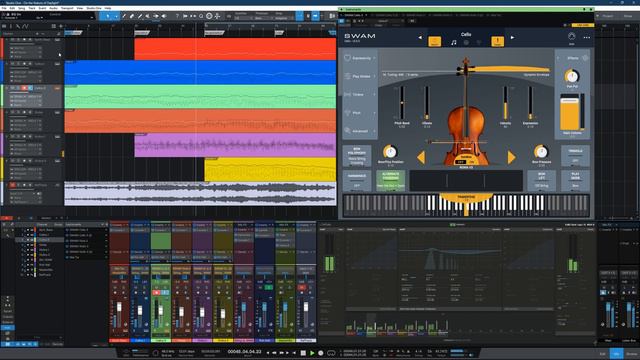Toggle record arm on green track header
The width and height of the screenshot is (640, 360).
[x=24, y=88]
